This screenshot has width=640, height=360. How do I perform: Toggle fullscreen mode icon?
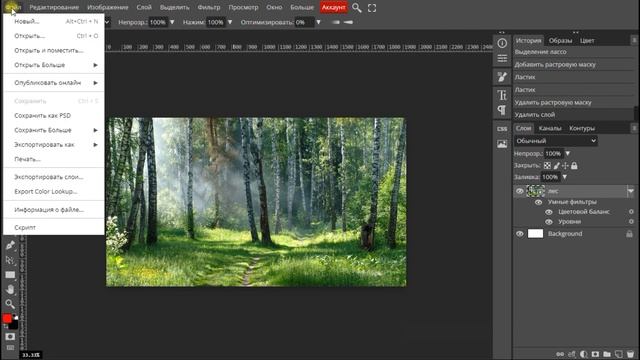coord(372,8)
